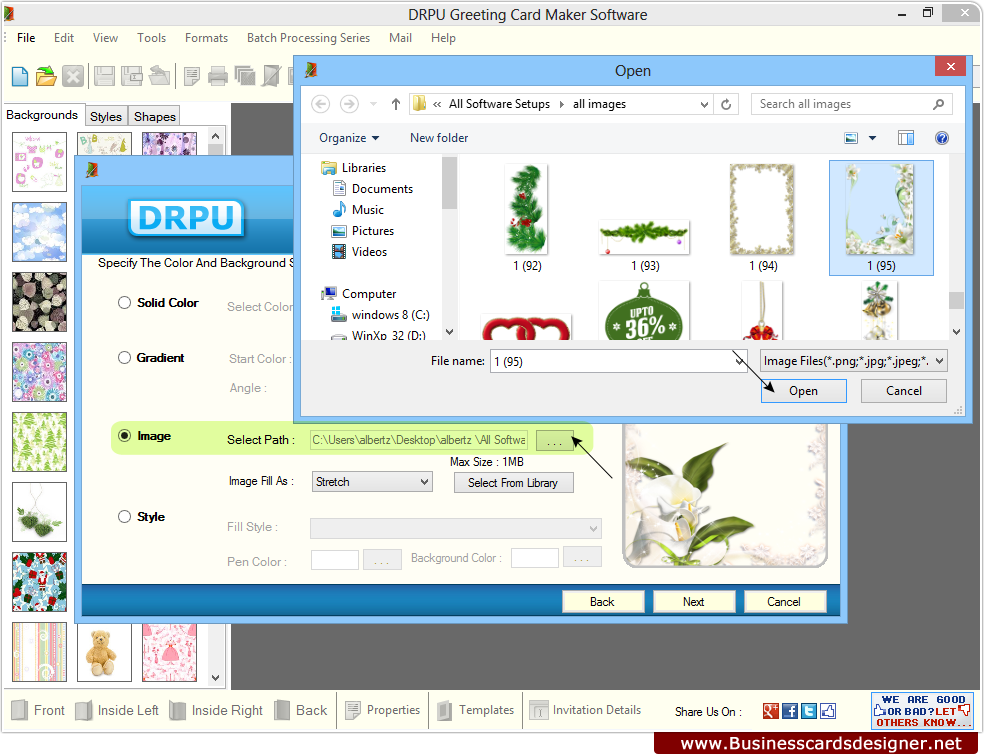984x754 pixels.
Task: Open the file type filter dropdown
Action: tap(853, 361)
